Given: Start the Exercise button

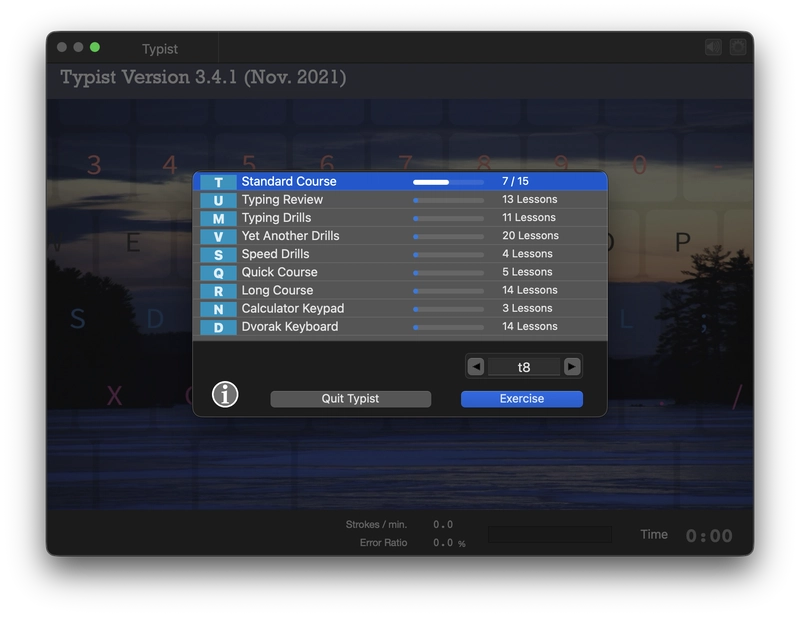Looking at the screenshot, I should tap(521, 399).
